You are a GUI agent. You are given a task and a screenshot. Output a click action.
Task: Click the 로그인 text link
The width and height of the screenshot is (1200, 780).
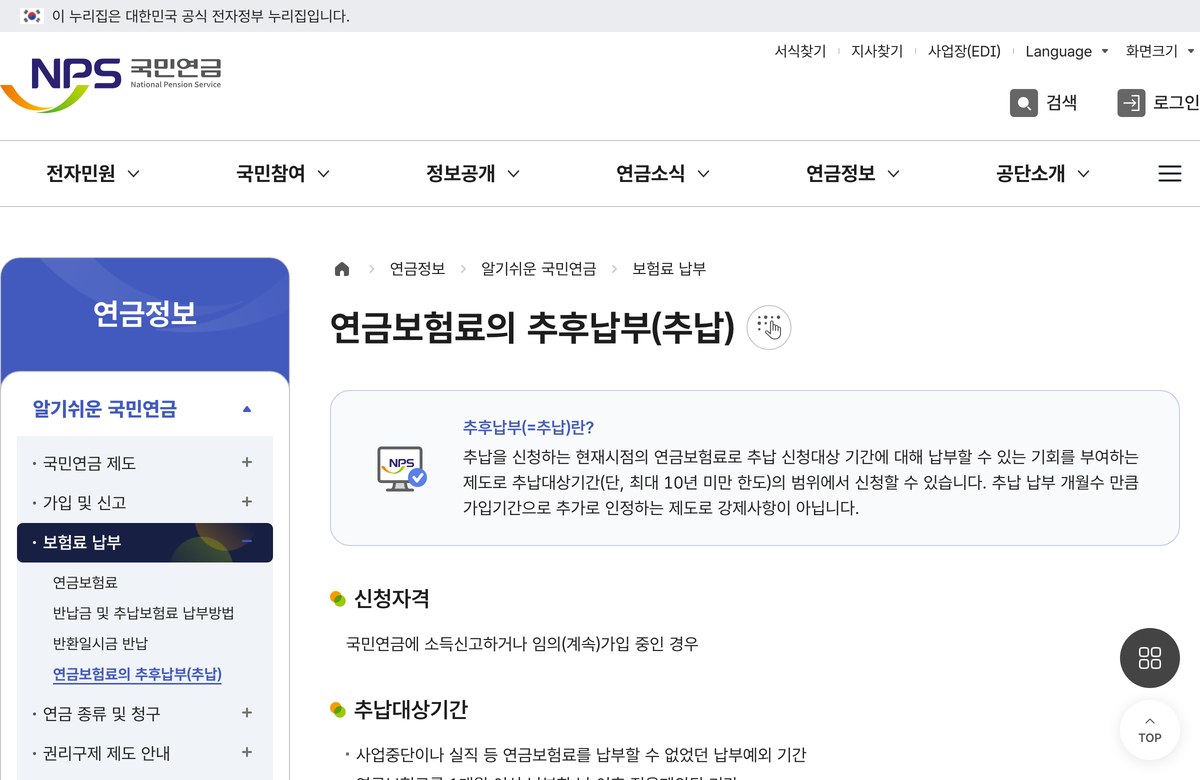(x=1176, y=102)
